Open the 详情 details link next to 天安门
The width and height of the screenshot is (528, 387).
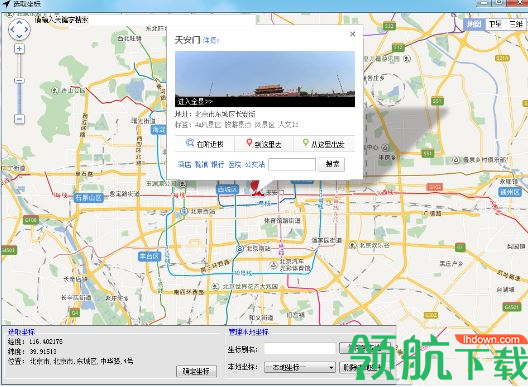pos(211,41)
